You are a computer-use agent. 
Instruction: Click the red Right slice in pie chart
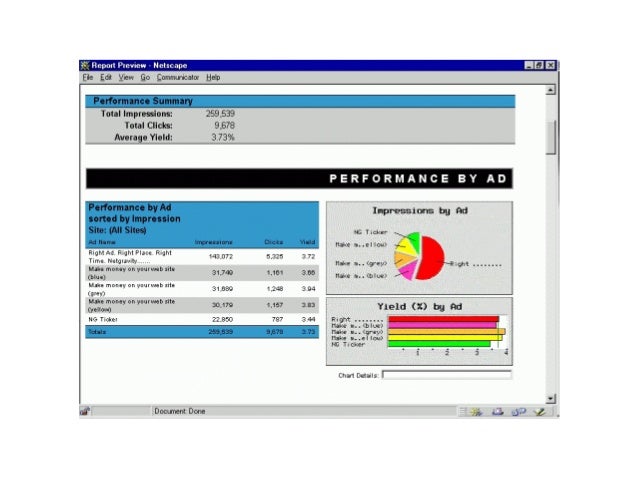(431, 258)
